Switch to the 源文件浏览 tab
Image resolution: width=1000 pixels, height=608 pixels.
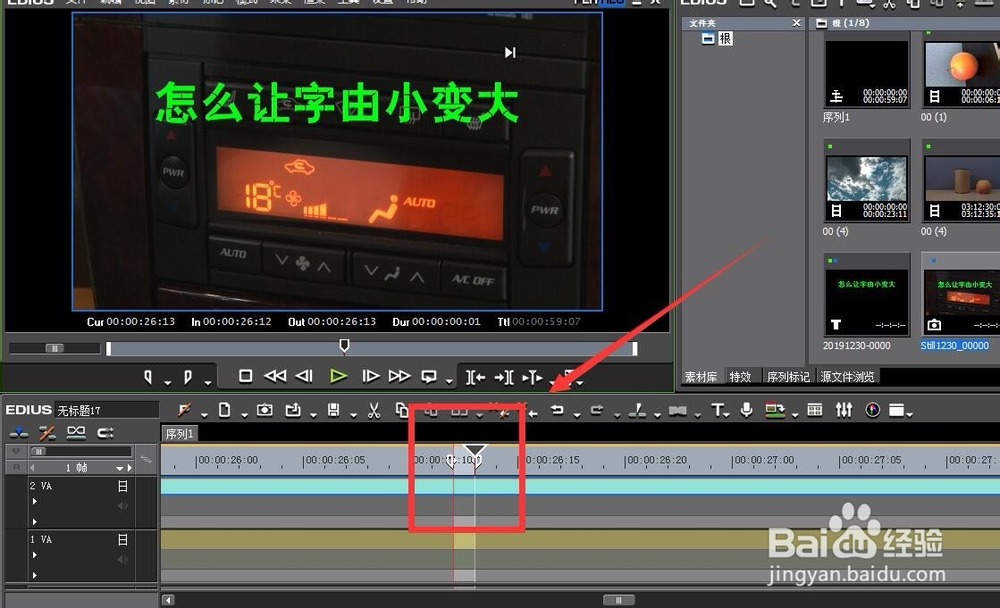point(847,377)
